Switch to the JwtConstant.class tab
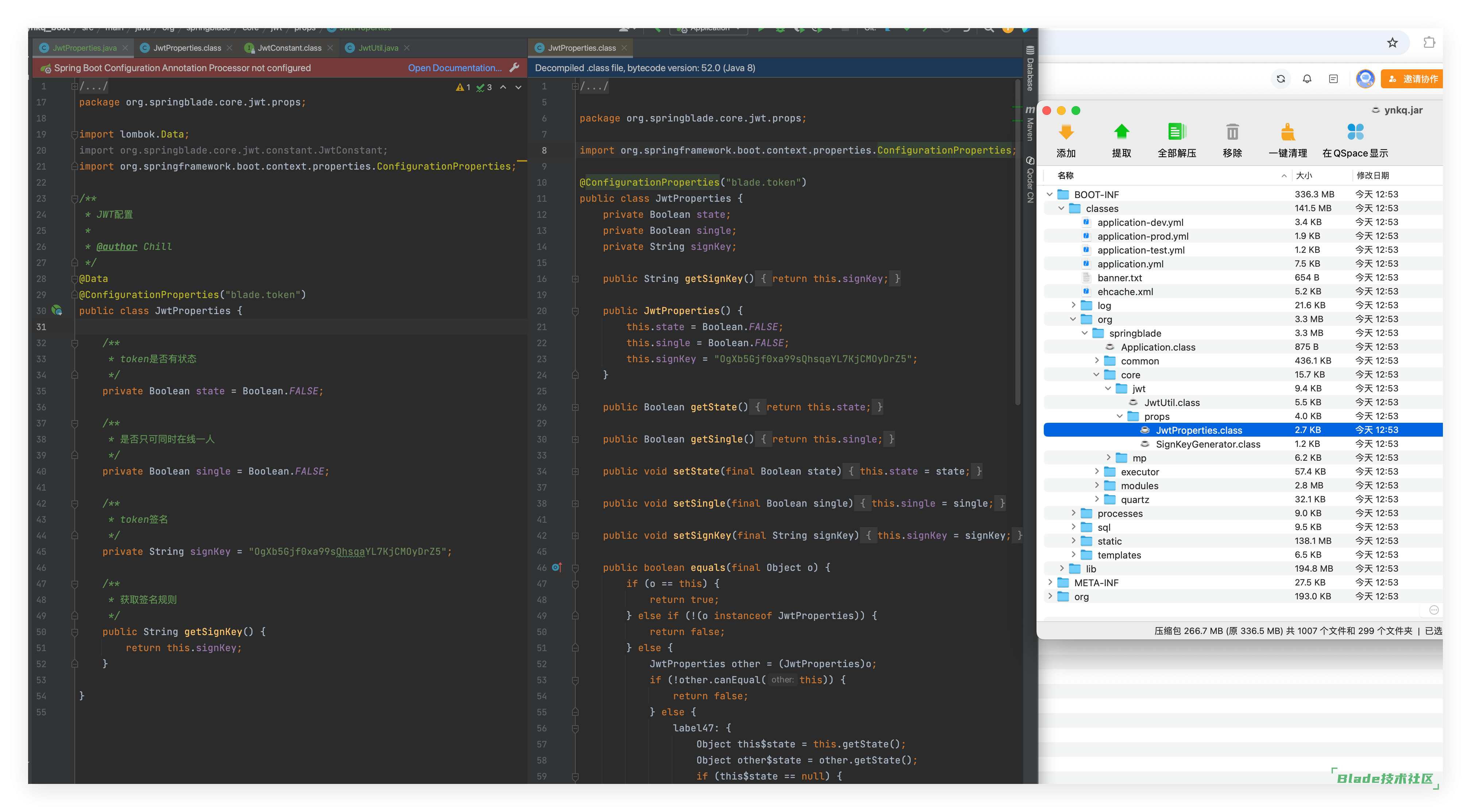This screenshot has width=1471, height=812. tap(289, 48)
